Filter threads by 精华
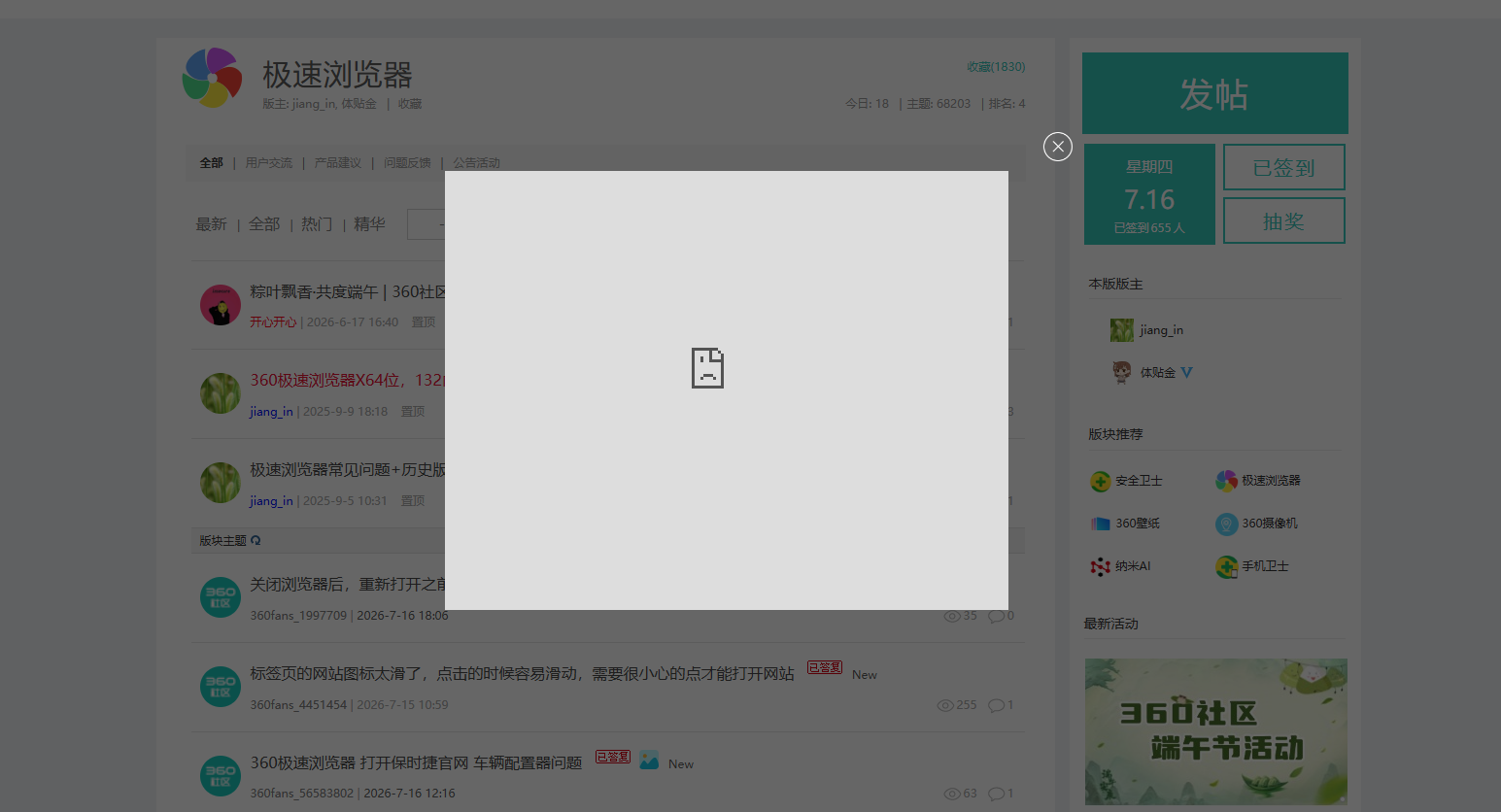1501x812 pixels. point(369,224)
